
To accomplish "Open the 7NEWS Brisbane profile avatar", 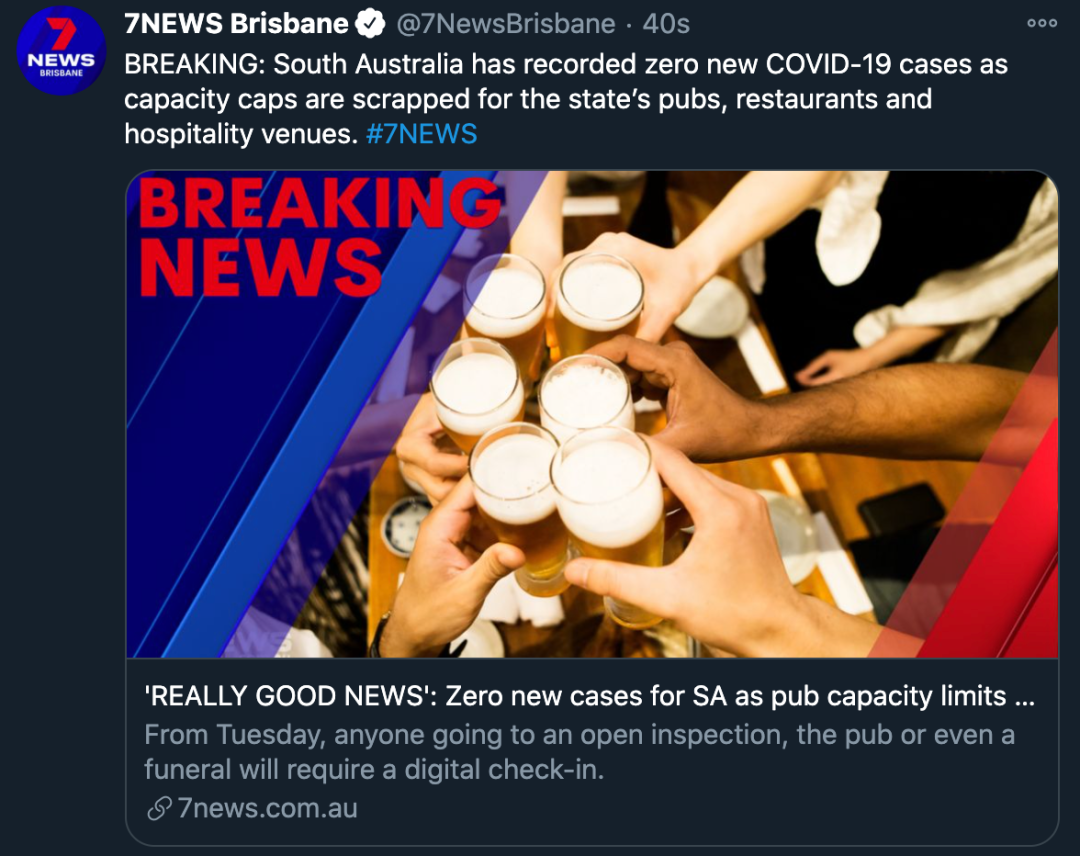I will 61,51.
